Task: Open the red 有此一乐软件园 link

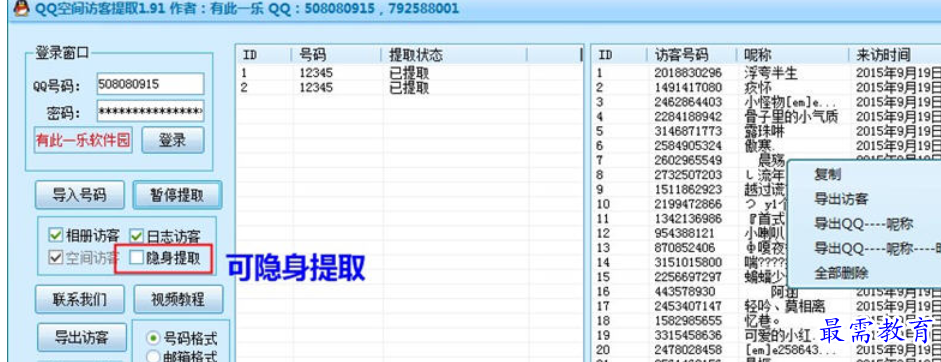Action: tap(83, 140)
